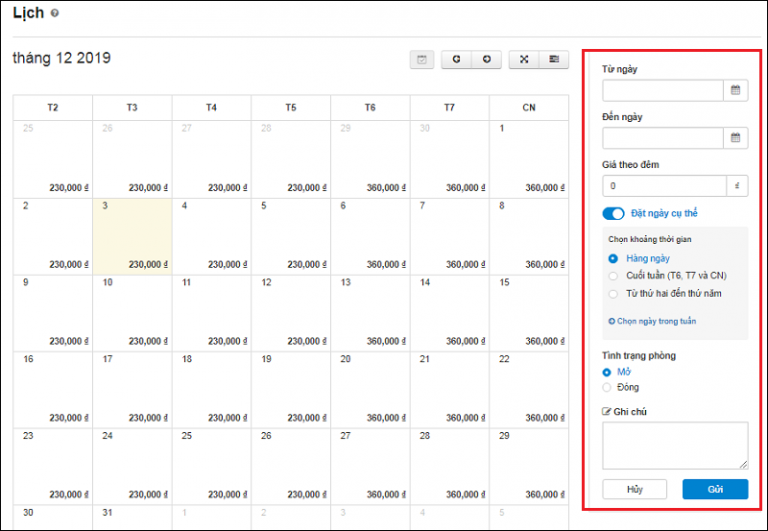Go to next month with right arrow
Viewport: 768px width, 531px height.
click(x=486, y=60)
